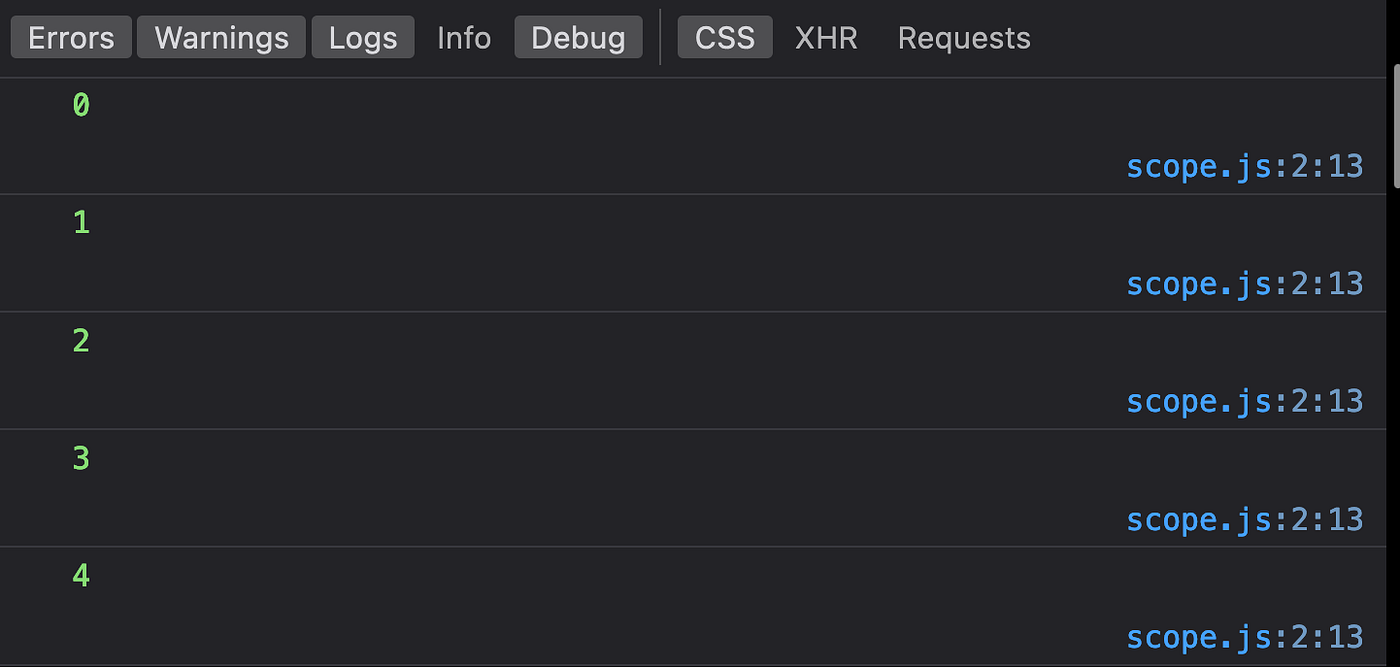
Task: Click the divider between Debug and CSS
Action: (660, 38)
